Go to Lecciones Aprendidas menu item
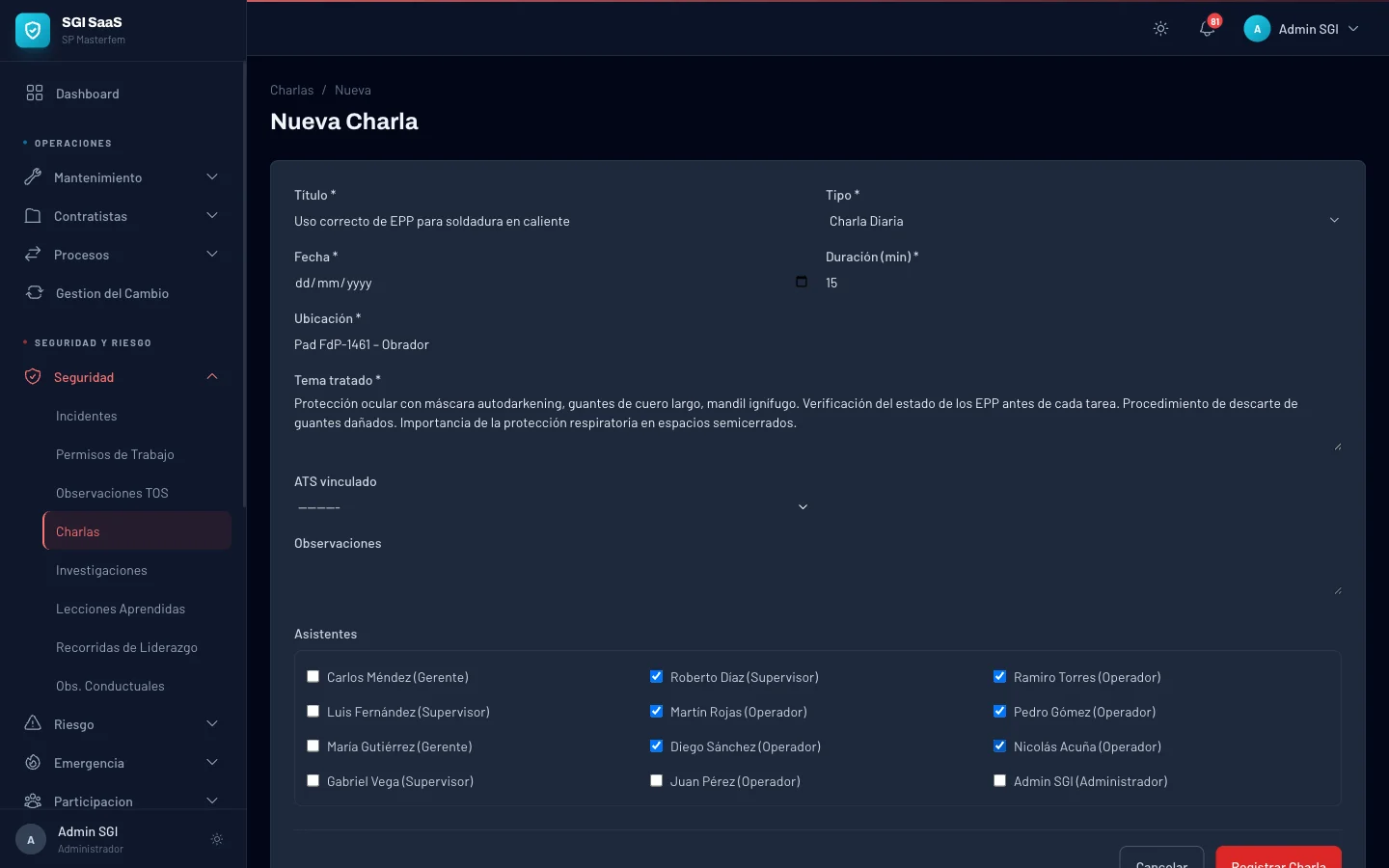The width and height of the screenshot is (1389, 868). tap(121, 609)
